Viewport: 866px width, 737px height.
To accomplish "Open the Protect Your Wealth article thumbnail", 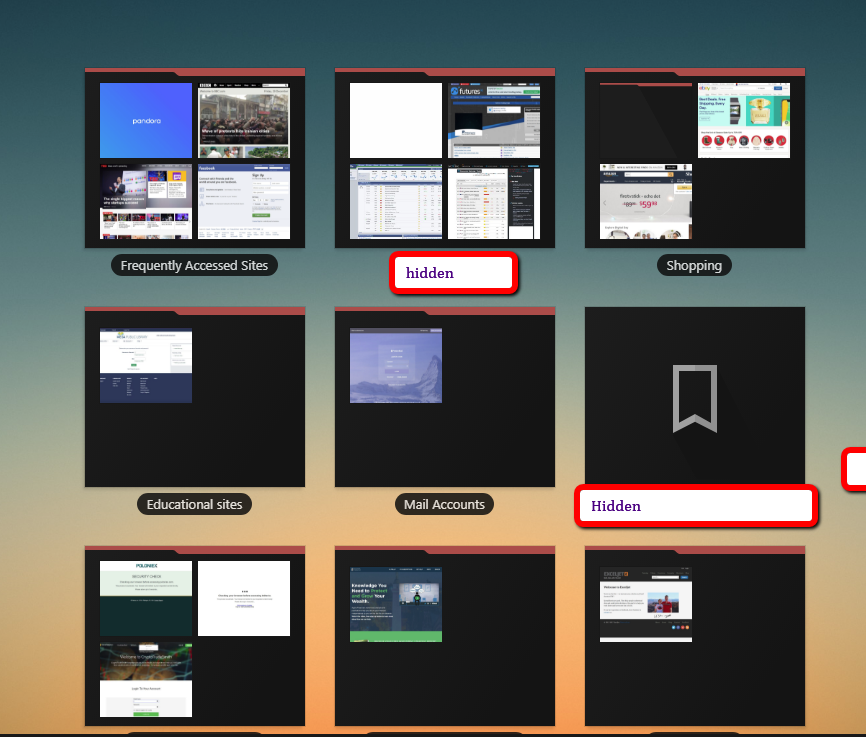I will [x=395, y=606].
